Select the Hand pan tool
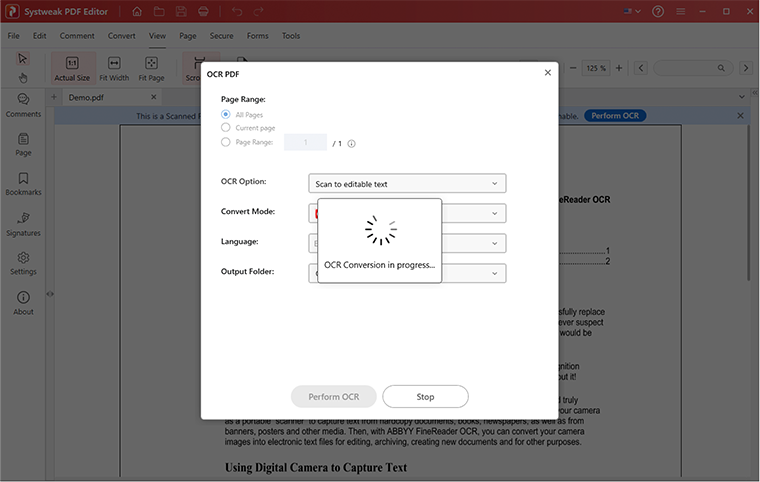This screenshot has height=482, width=760. (x=23, y=78)
